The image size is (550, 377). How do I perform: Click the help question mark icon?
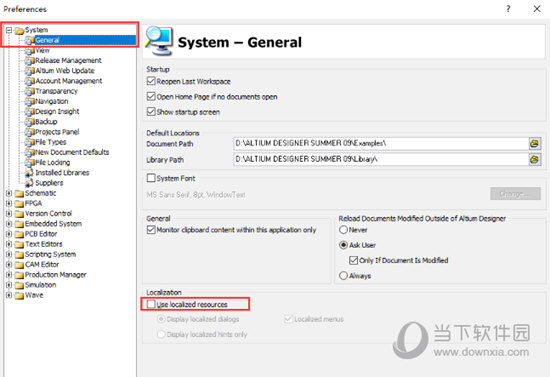tap(508, 9)
